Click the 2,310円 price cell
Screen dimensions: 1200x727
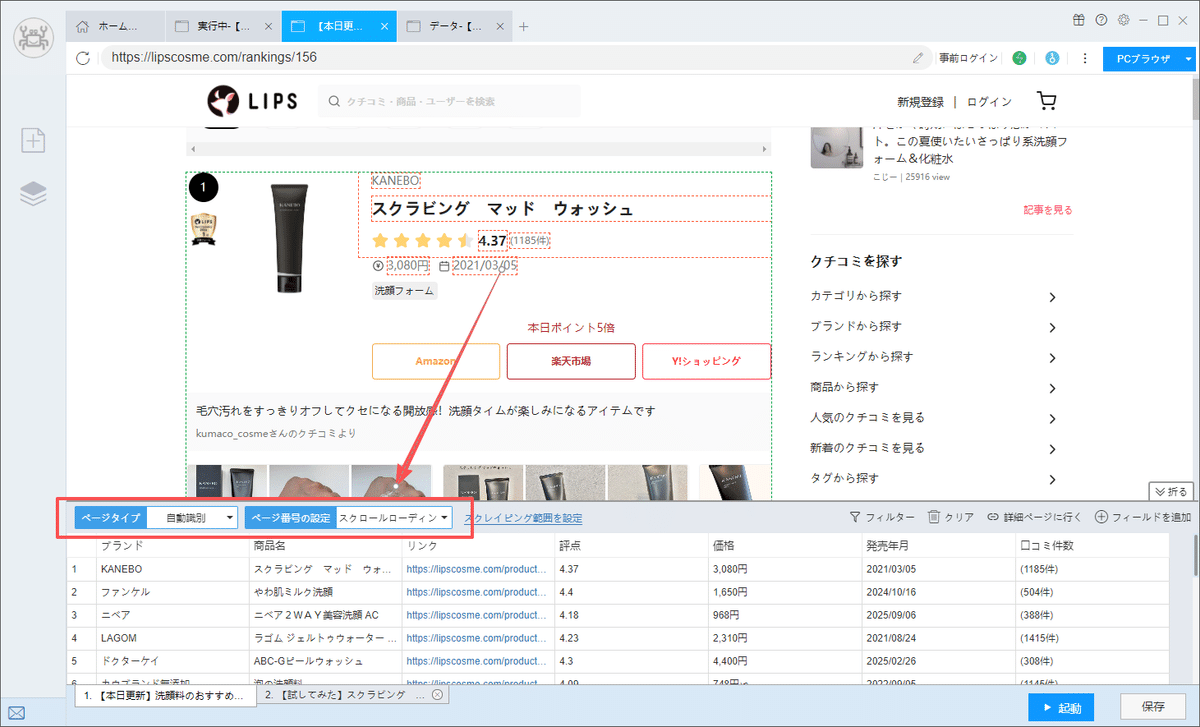(x=783, y=638)
